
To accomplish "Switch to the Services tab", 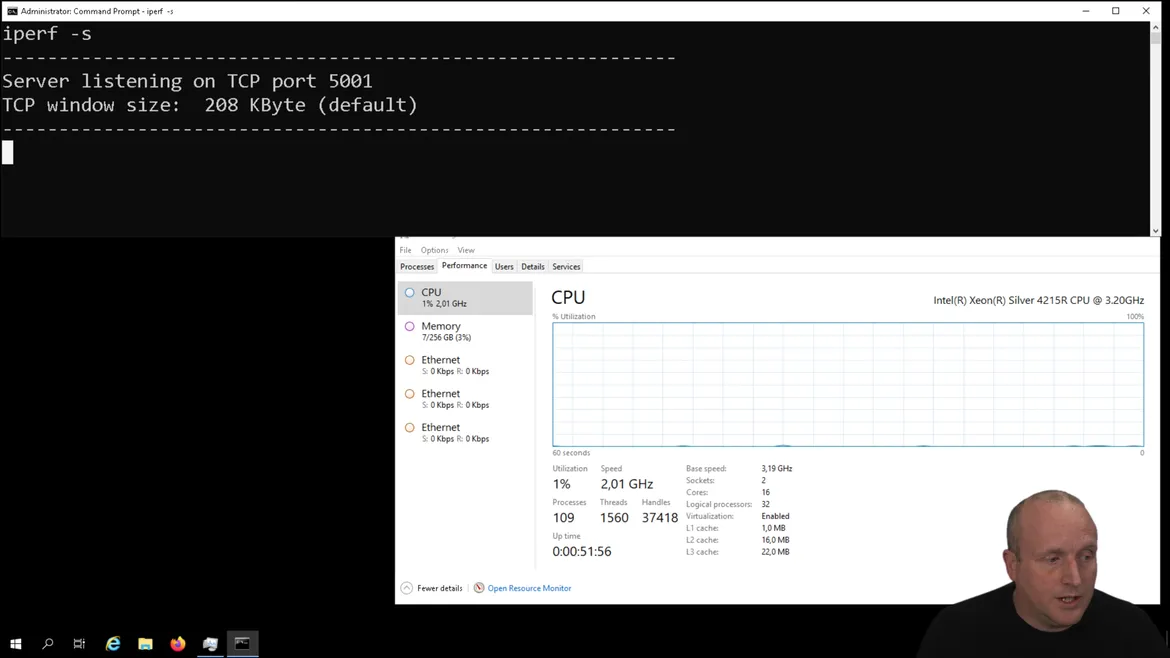I will point(566,267).
